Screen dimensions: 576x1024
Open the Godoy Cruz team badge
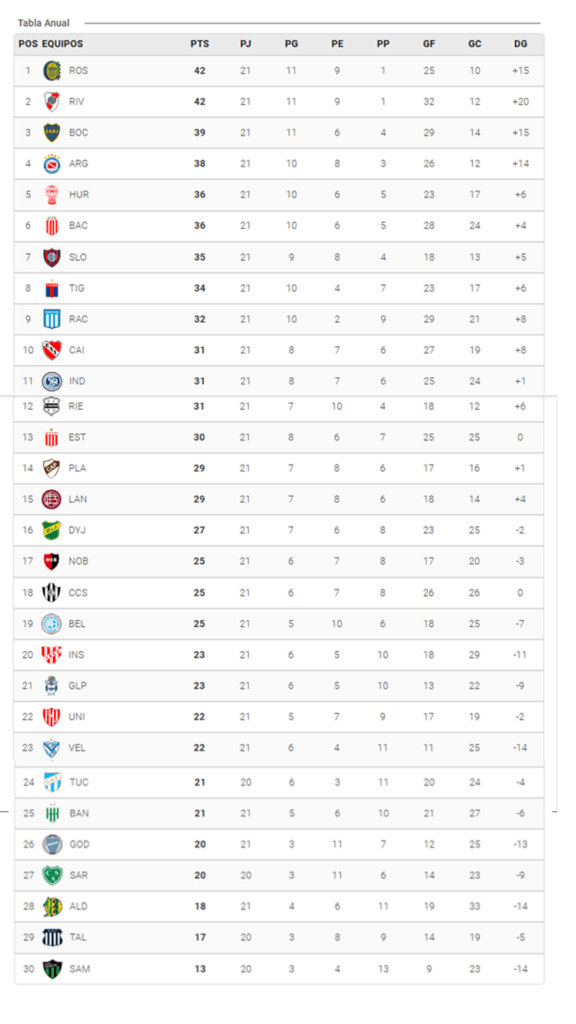point(52,844)
